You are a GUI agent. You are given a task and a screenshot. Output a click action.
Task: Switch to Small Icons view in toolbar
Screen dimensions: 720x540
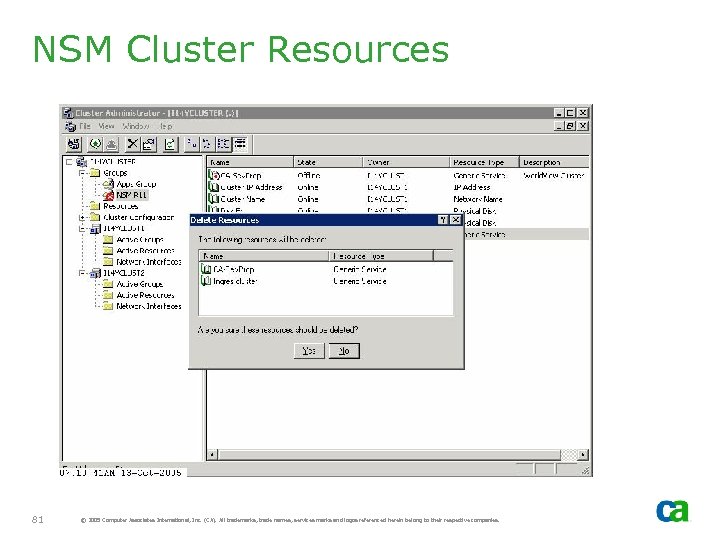click(x=207, y=145)
